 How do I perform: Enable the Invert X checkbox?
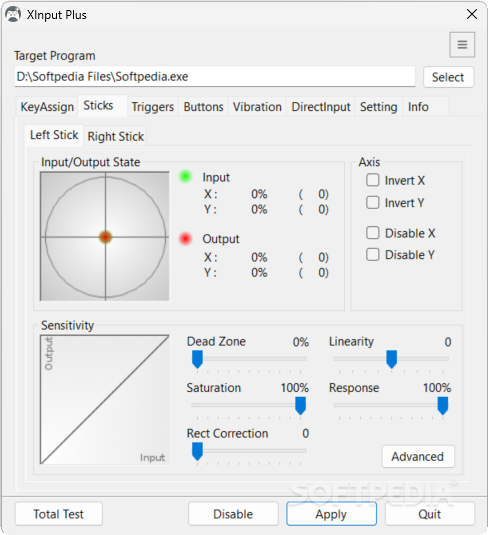click(x=372, y=180)
